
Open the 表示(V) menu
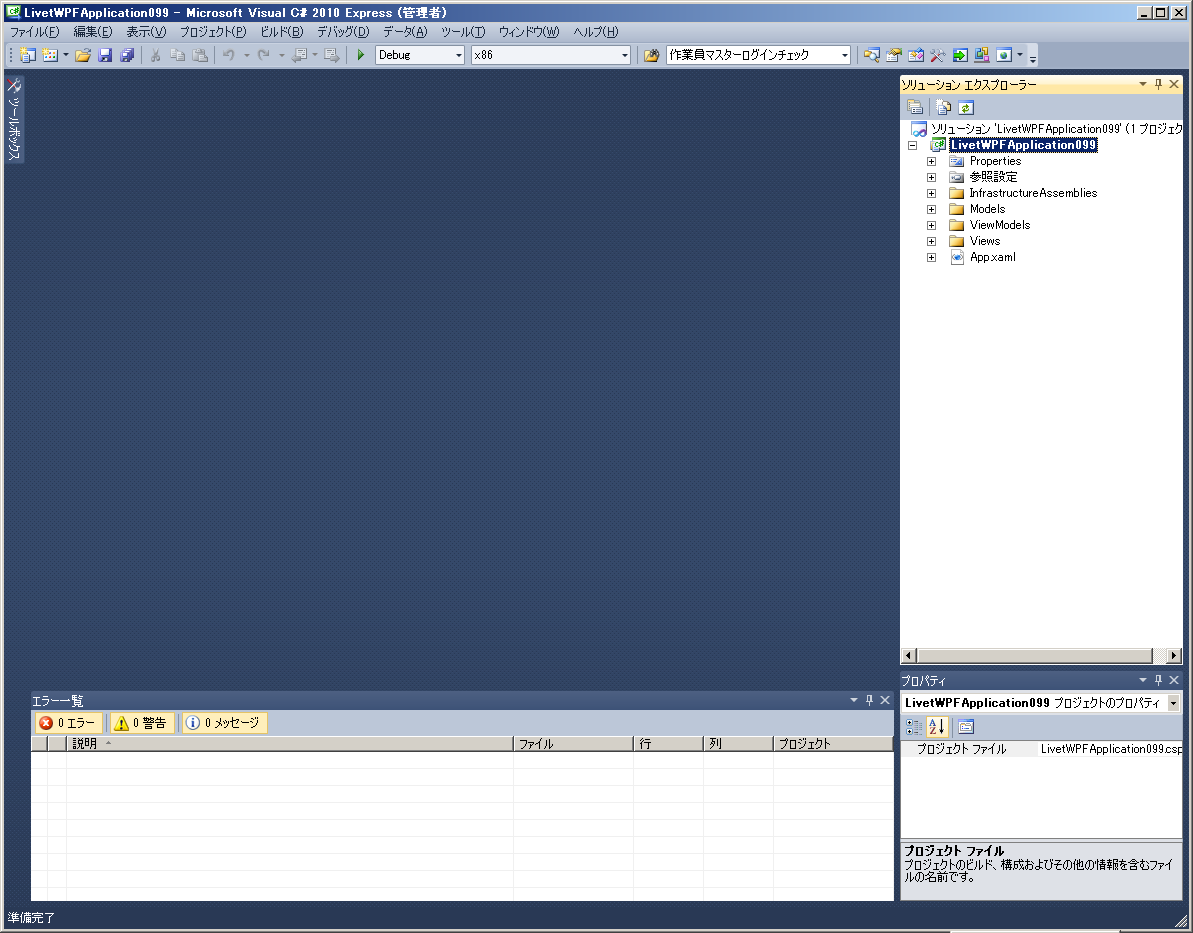[x=146, y=32]
